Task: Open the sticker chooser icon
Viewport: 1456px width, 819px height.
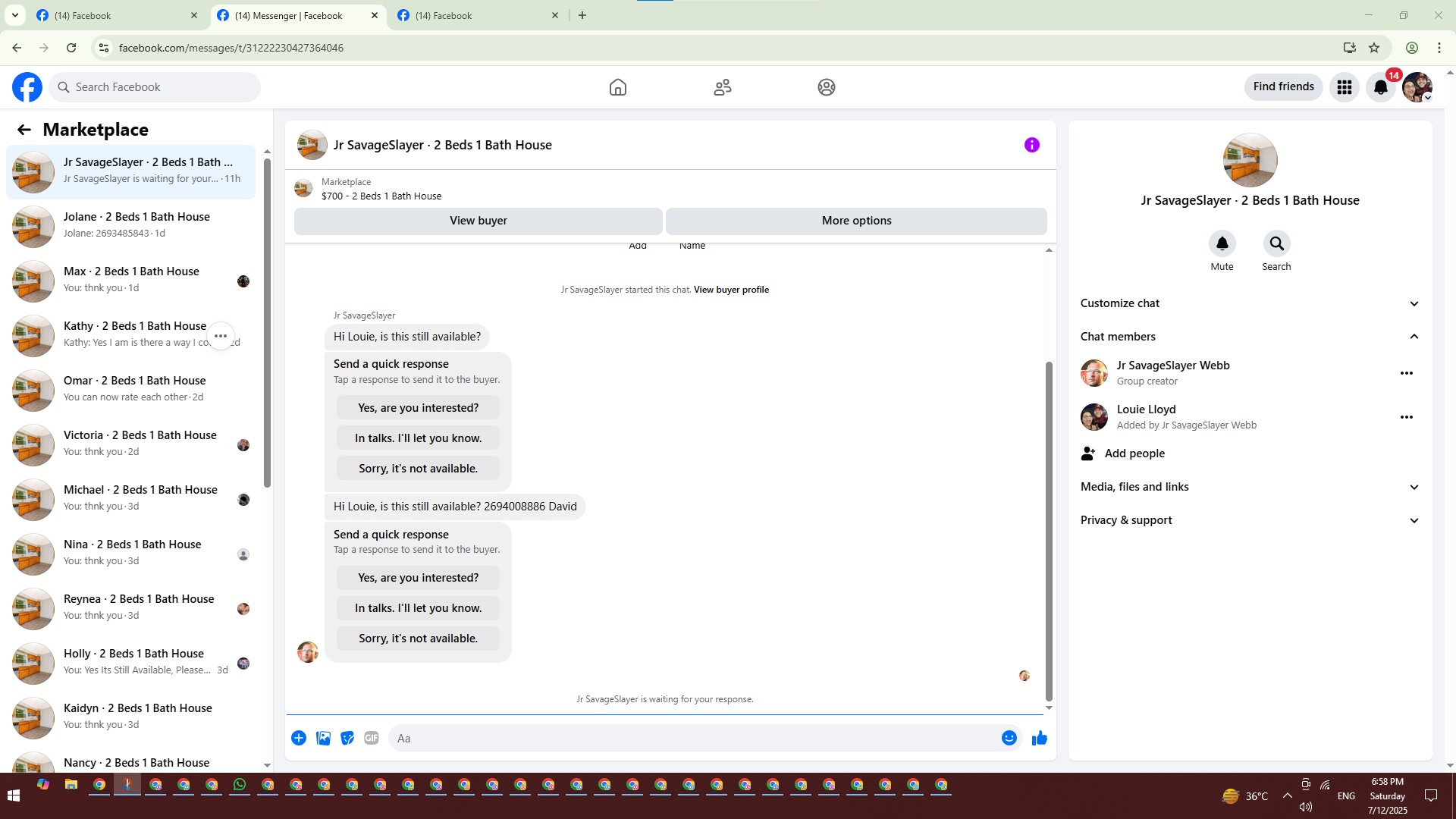Action: [x=347, y=738]
